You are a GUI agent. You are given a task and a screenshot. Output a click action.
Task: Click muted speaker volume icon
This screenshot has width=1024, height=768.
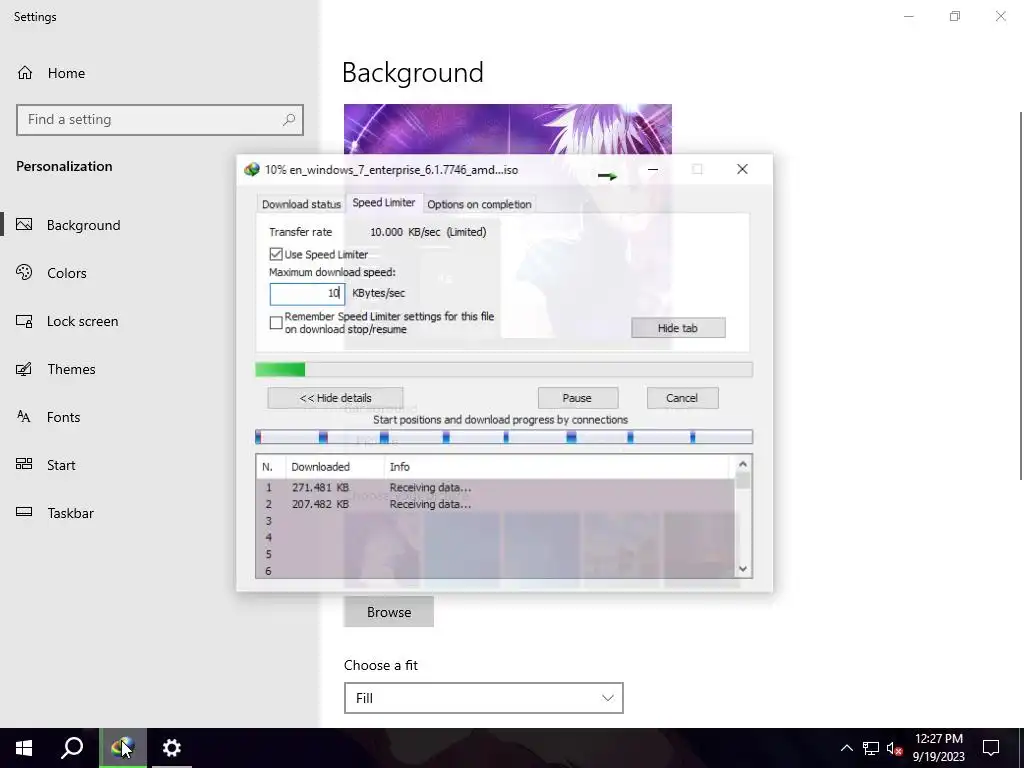tap(894, 748)
